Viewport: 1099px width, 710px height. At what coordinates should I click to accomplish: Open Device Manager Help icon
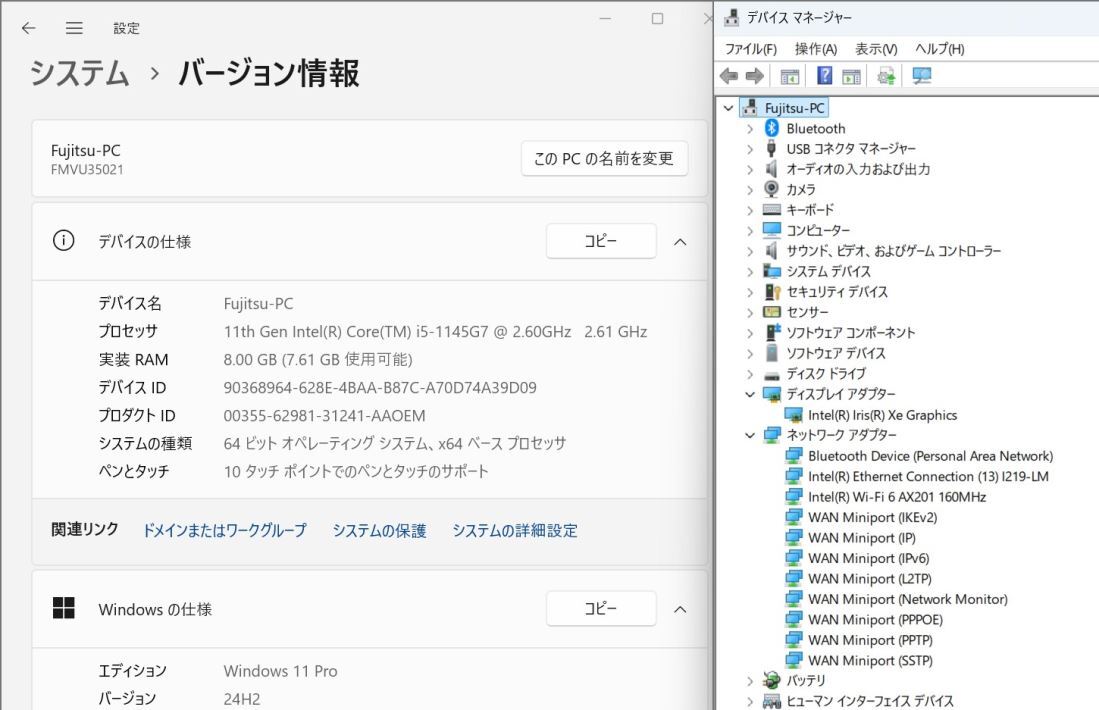[824, 76]
